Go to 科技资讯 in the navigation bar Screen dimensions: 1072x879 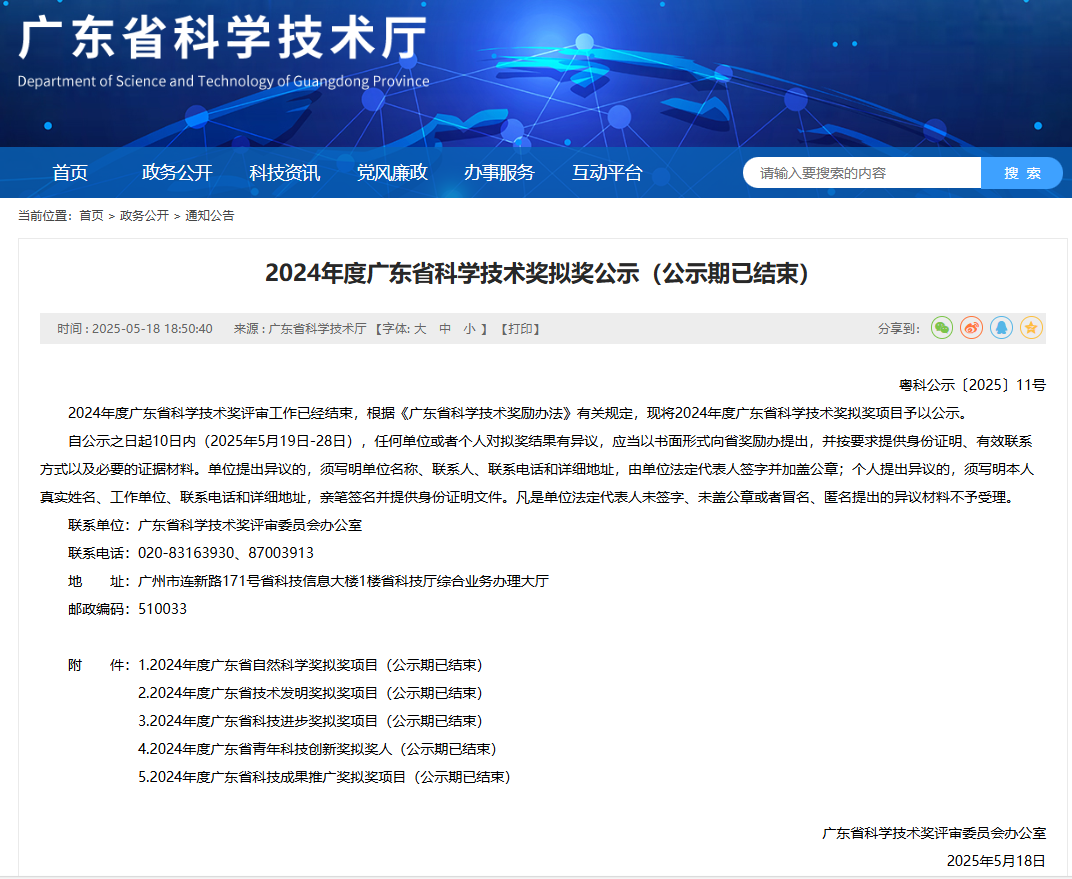285,173
